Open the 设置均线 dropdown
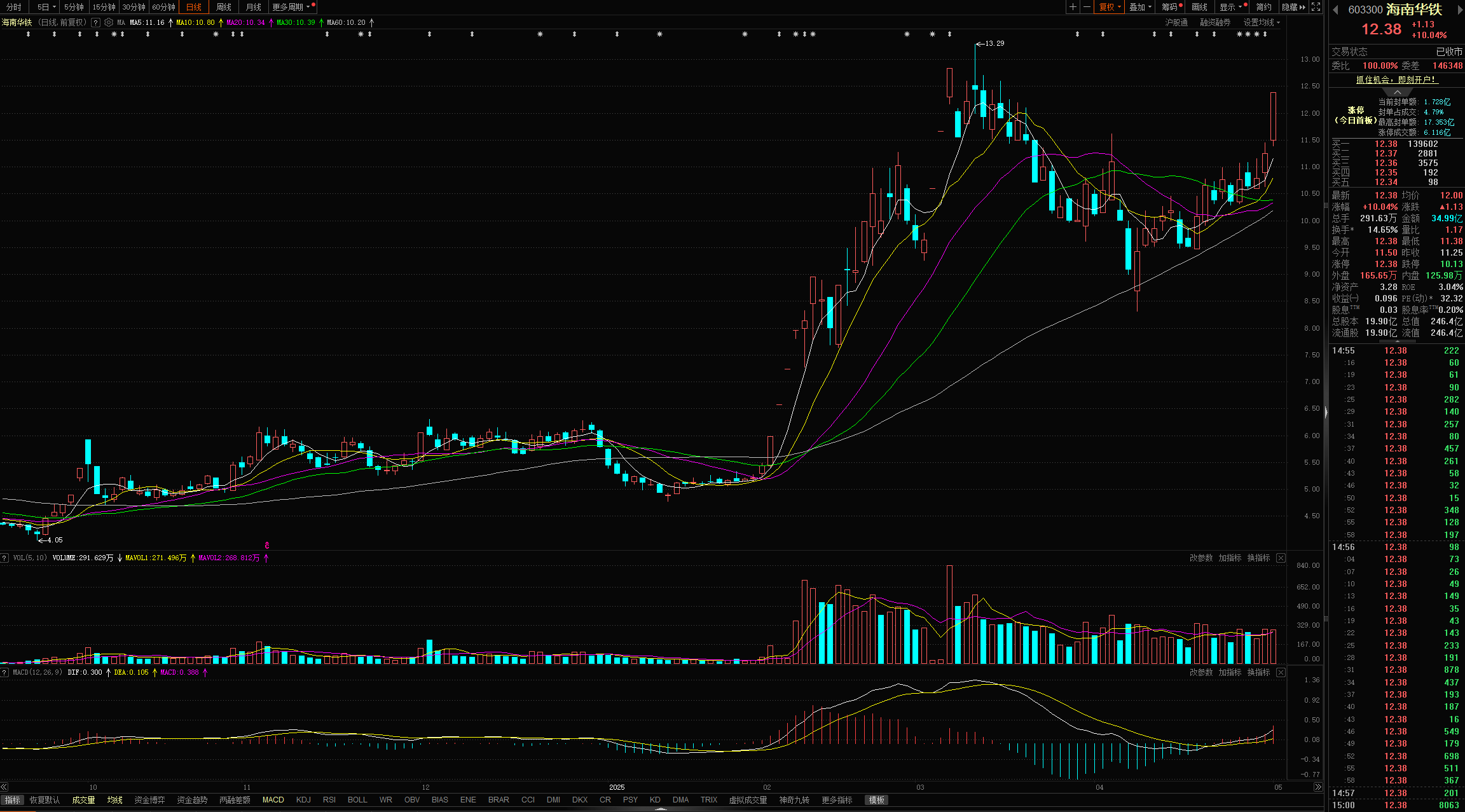1465x812 pixels. click(1262, 22)
